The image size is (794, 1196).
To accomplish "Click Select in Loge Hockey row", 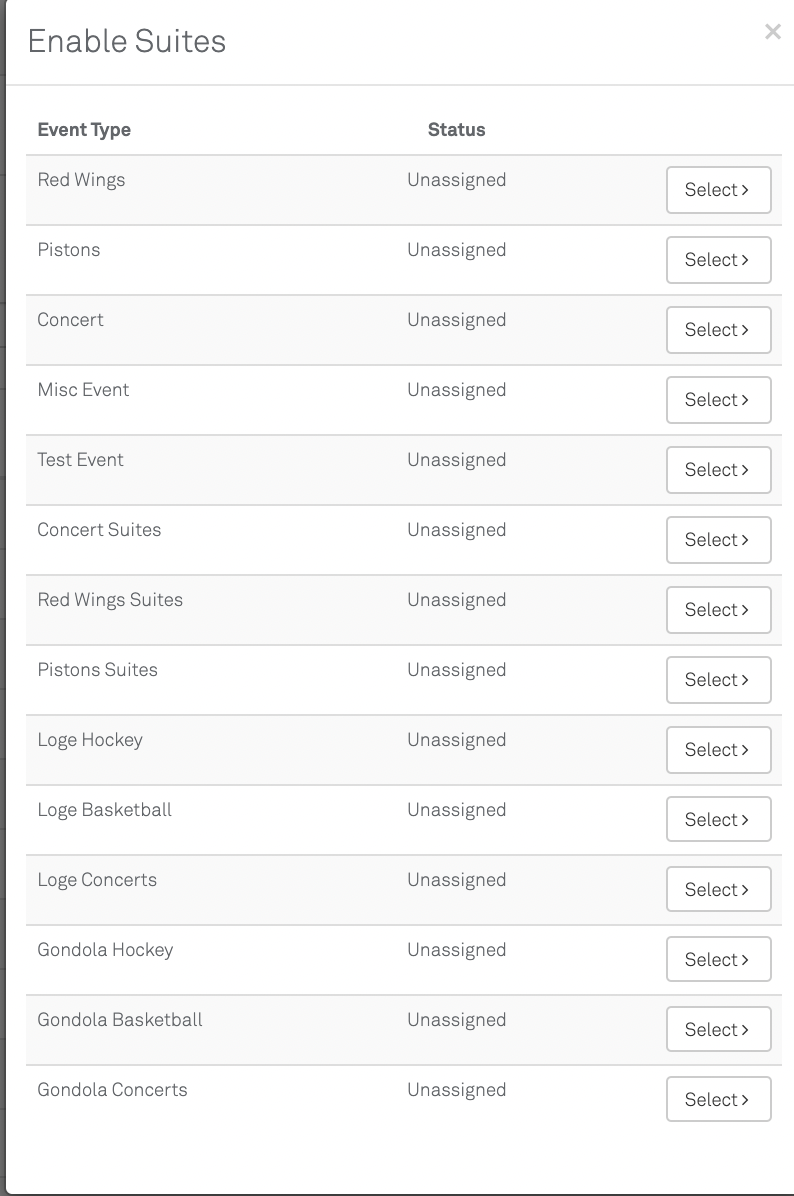I will click(718, 750).
